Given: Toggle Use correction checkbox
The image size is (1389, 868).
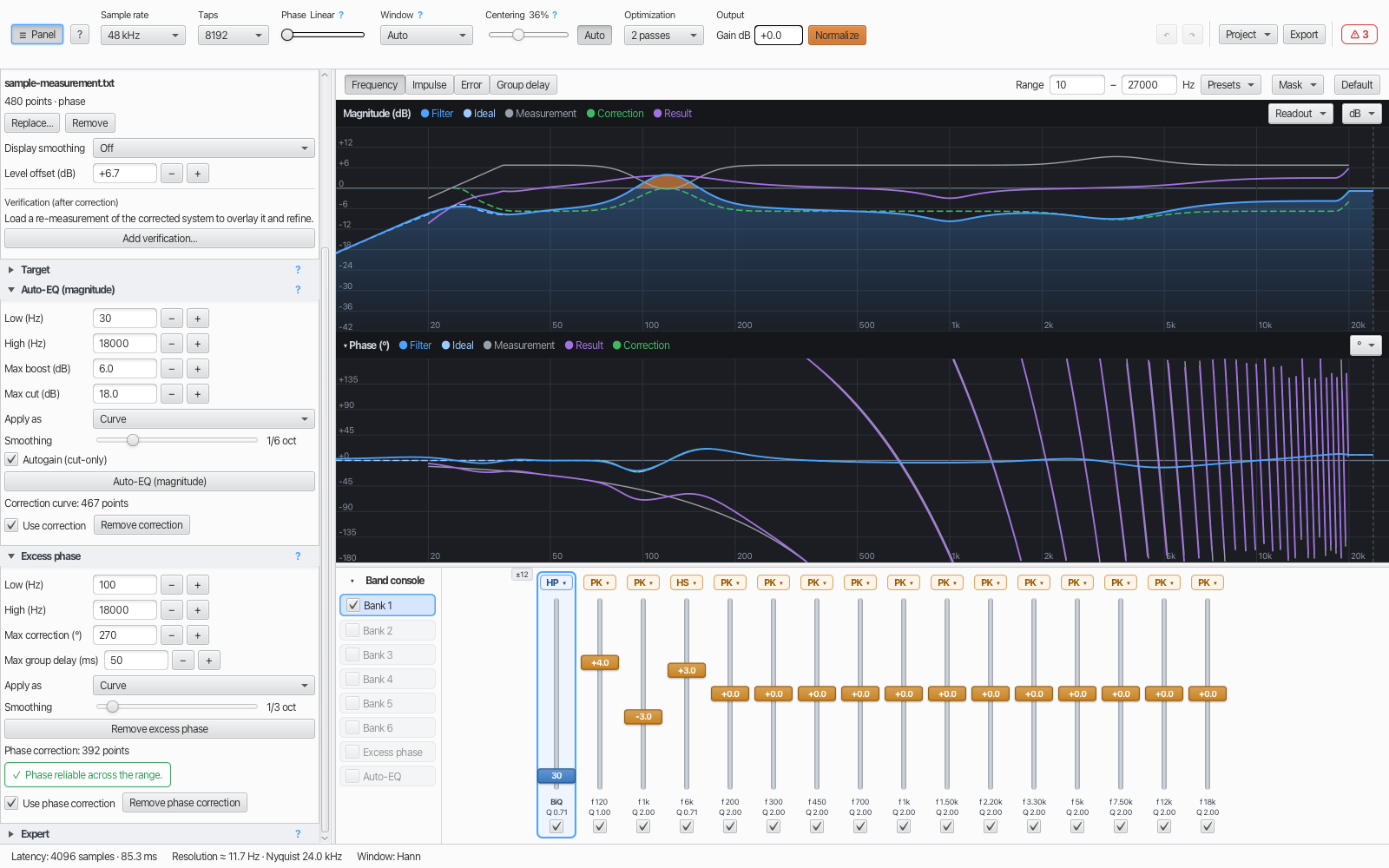Looking at the screenshot, I should pos(12,525).
